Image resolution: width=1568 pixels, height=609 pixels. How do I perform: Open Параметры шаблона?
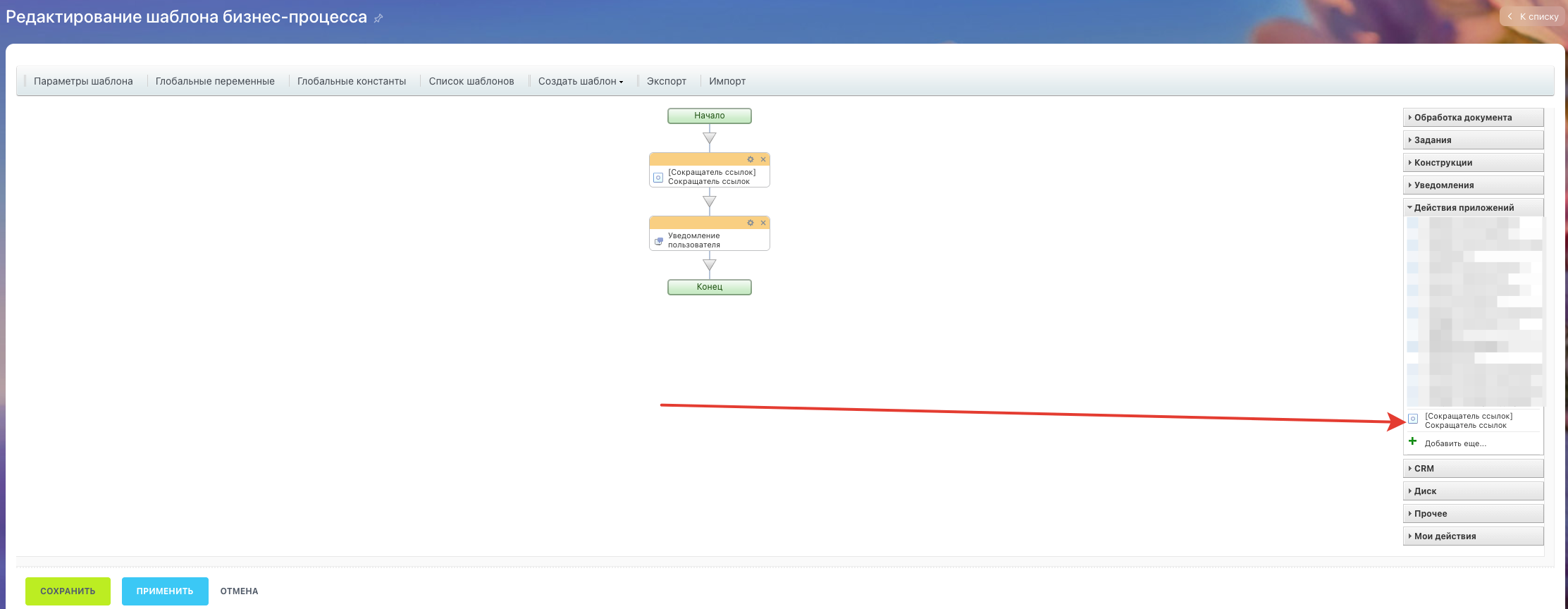point(83,81)
